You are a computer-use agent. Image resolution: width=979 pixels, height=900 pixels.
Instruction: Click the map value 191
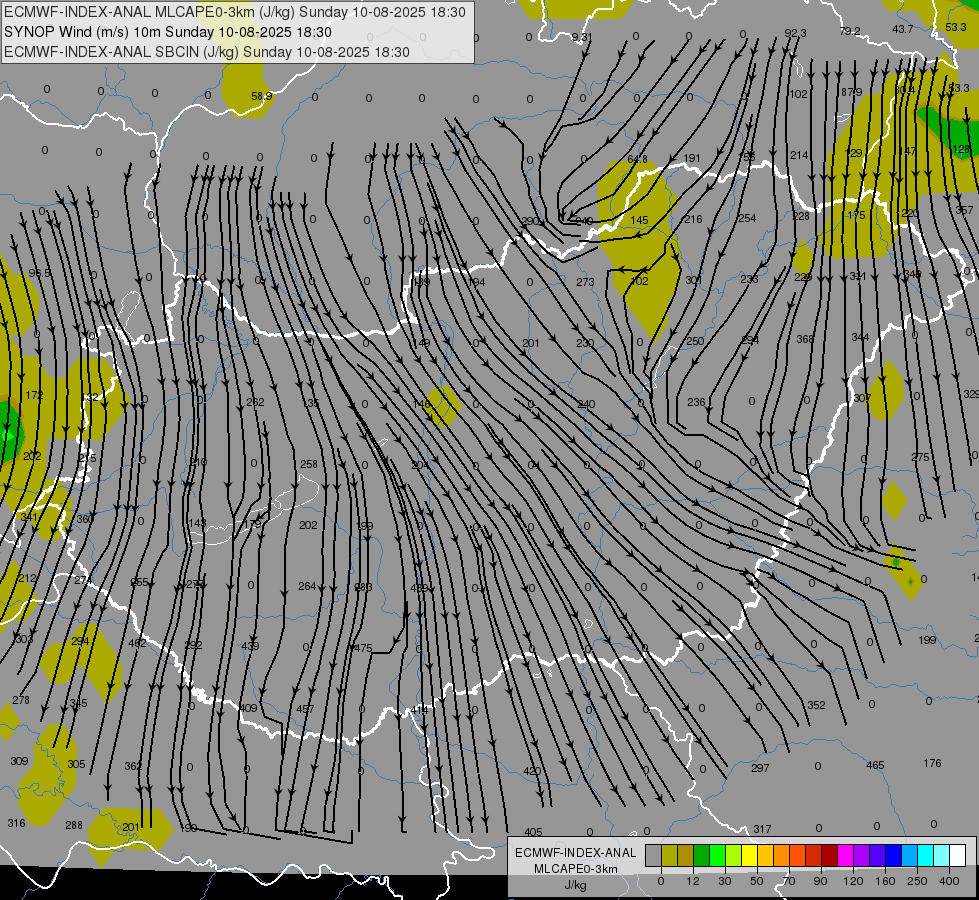click(x=692, y=159)
